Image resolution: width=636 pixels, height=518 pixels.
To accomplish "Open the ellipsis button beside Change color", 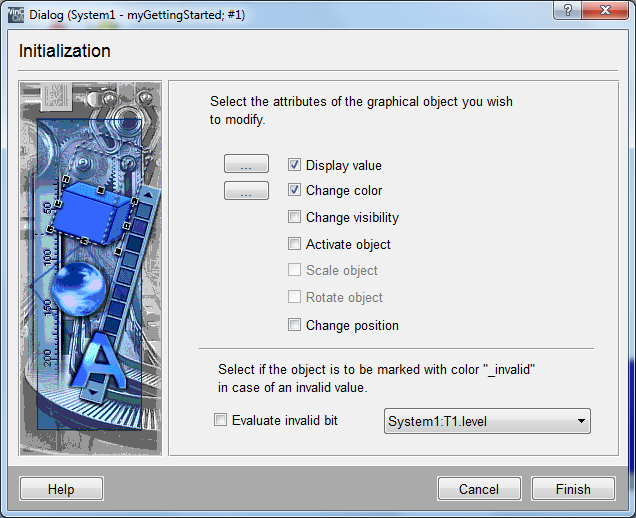I will pos(246,191).
